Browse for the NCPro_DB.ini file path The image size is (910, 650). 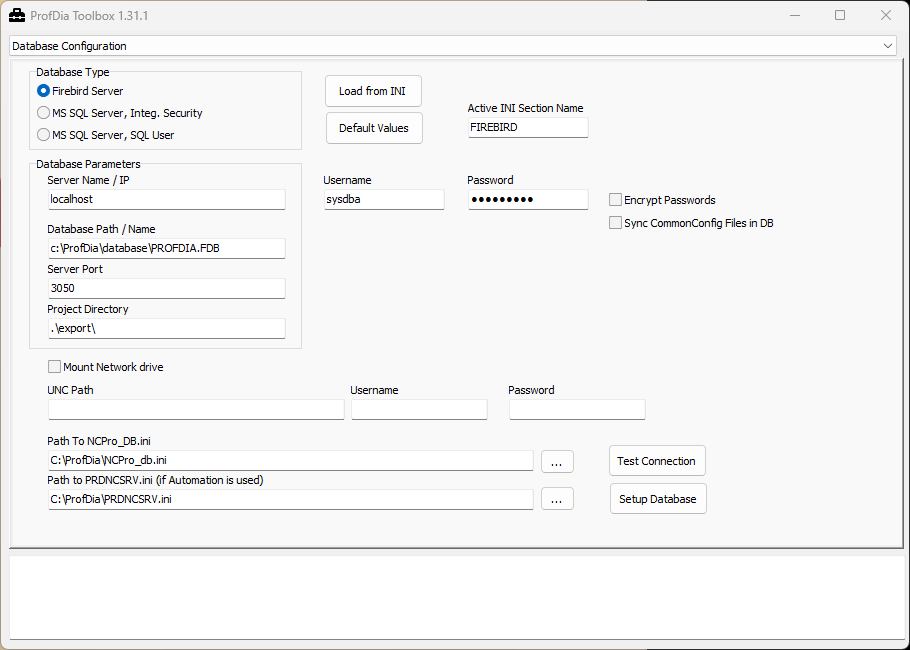[557, 461]
